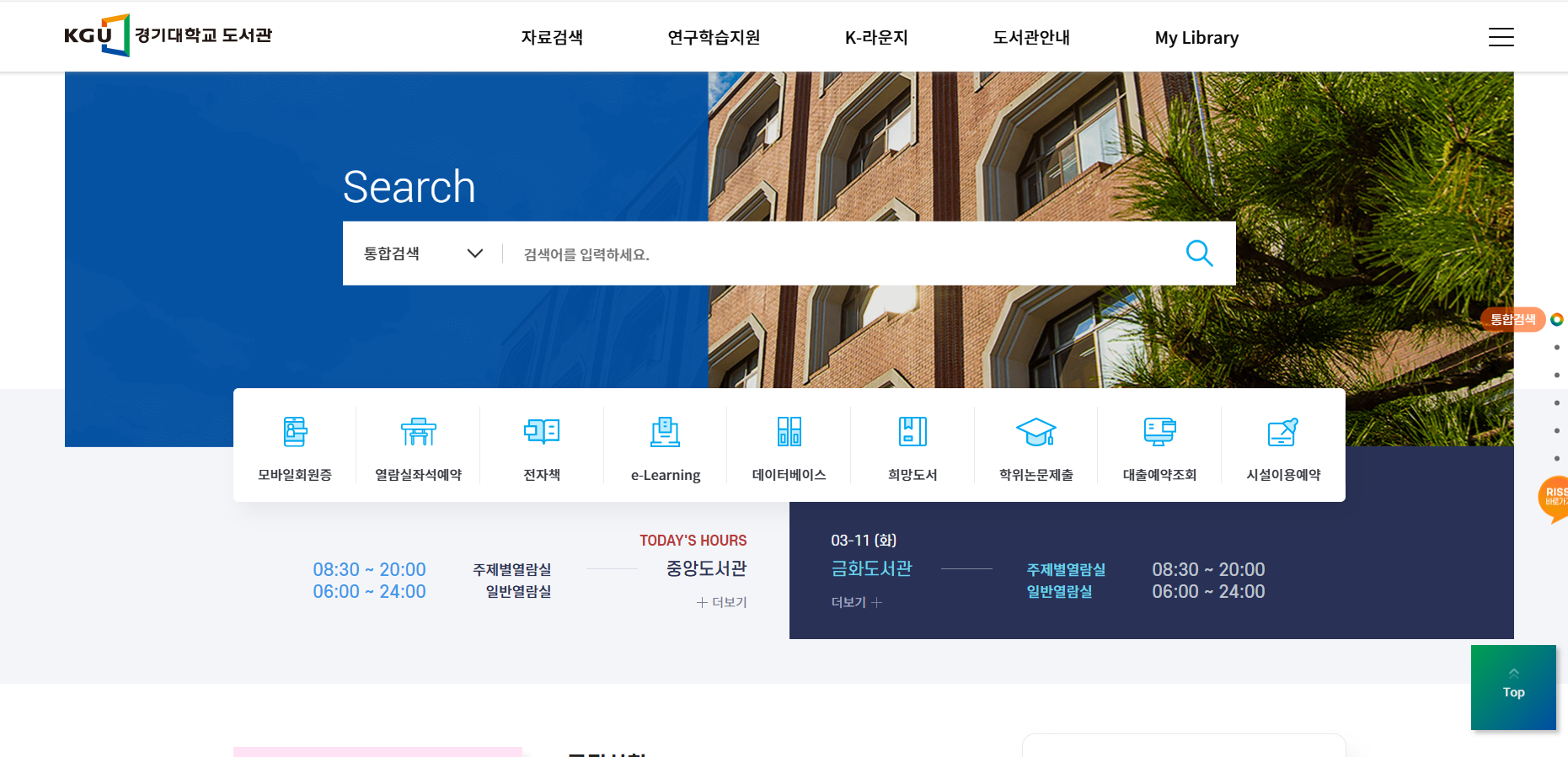1568x757 pixels.
Task: Click the KGU 경기대학교 도서관 logo
Action: tap(169, 35)
